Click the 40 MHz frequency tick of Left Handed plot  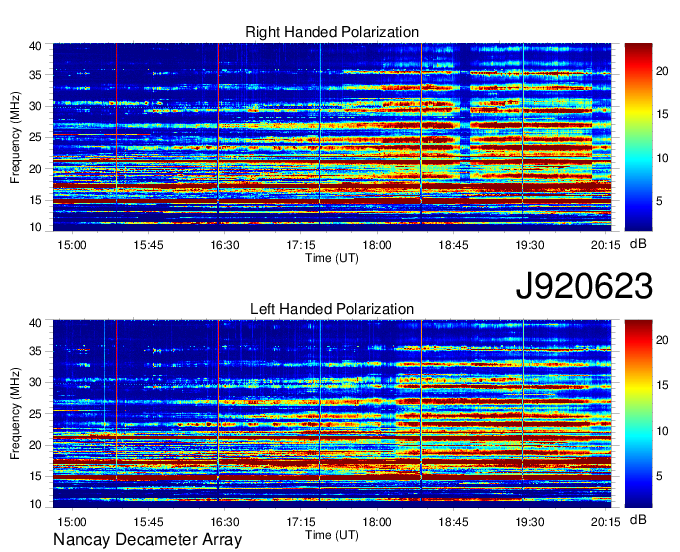(35, 323)
